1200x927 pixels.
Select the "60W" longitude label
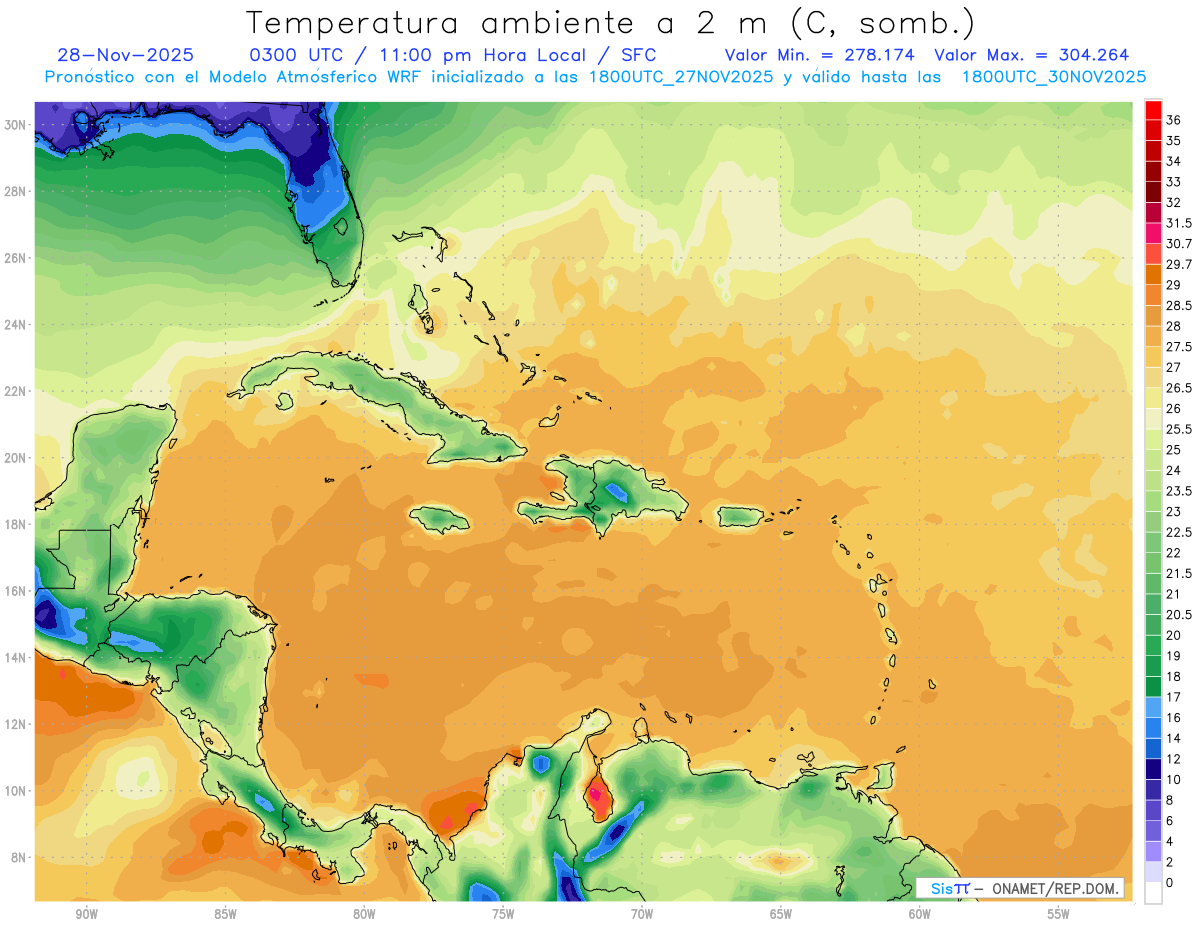pos(920,914)
